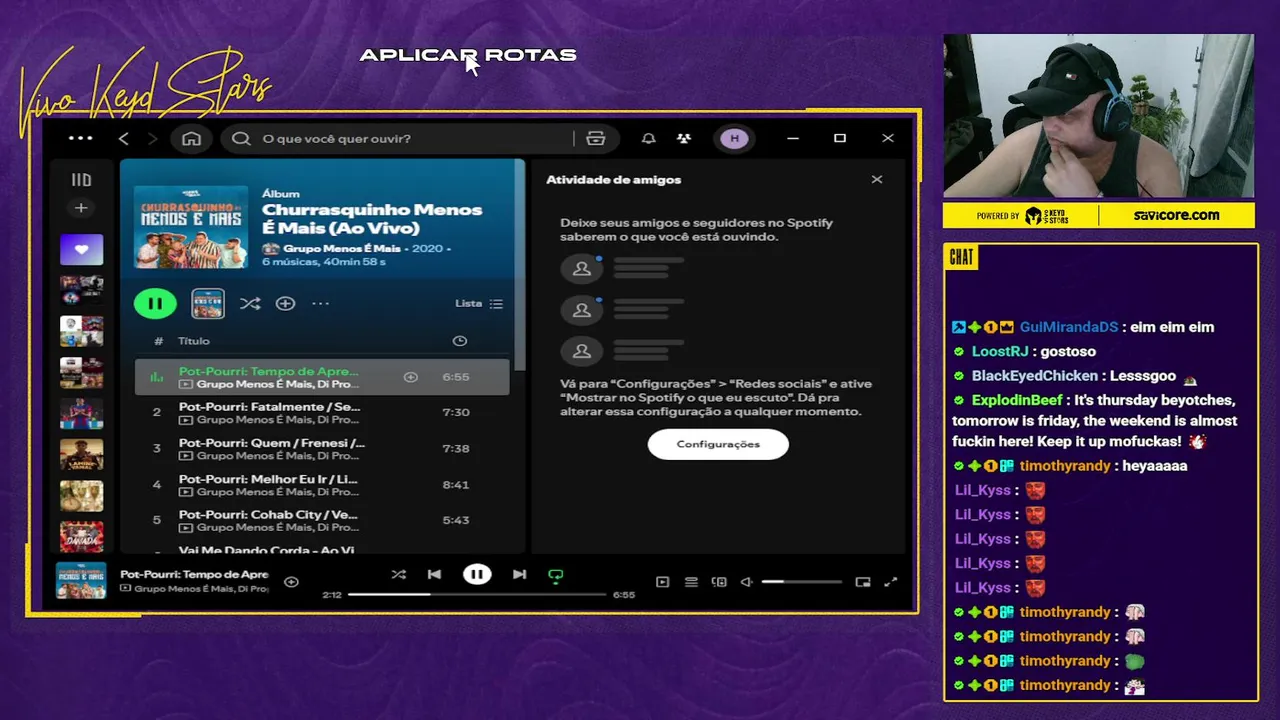This screenshot has width=1280, height=720.
Task: Open the three-dots app menu in Spotify
Action: click(x=81, y=138)
